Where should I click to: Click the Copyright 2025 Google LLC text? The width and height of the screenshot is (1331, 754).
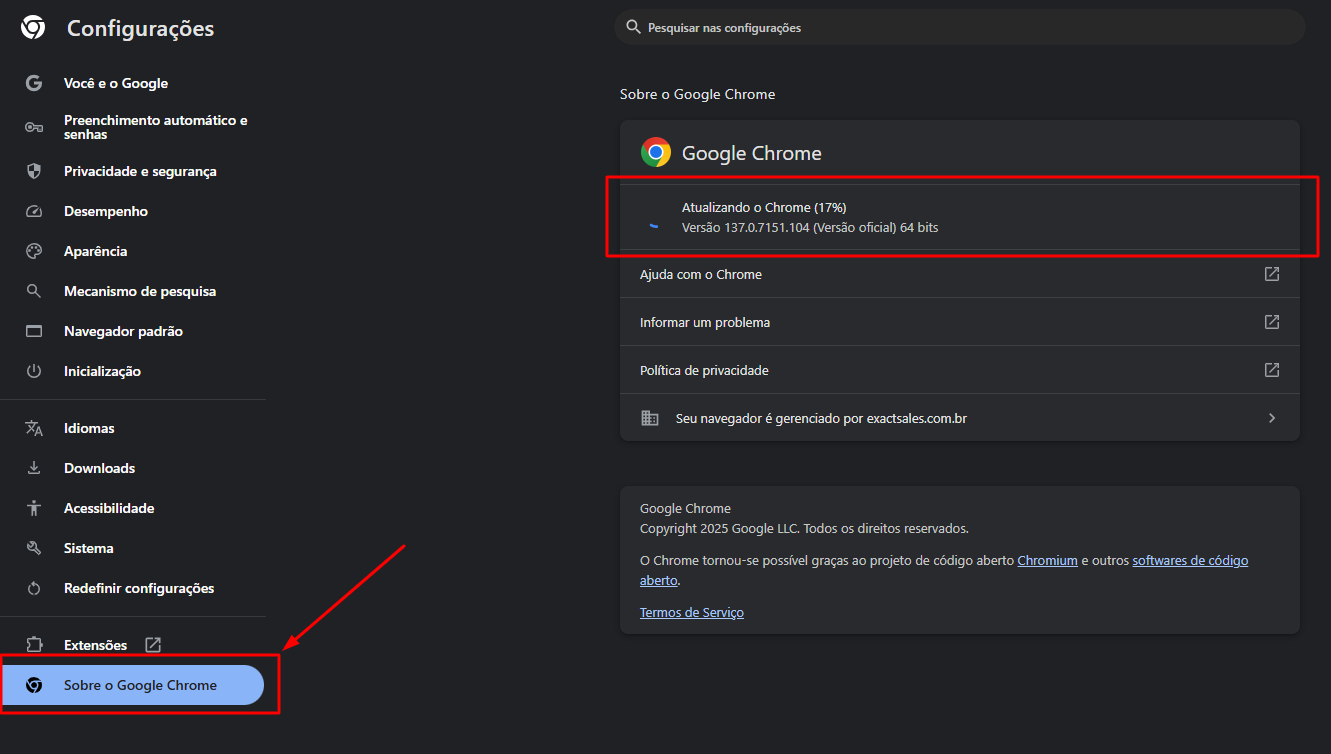pyautogui.click(x=804, y=528)
